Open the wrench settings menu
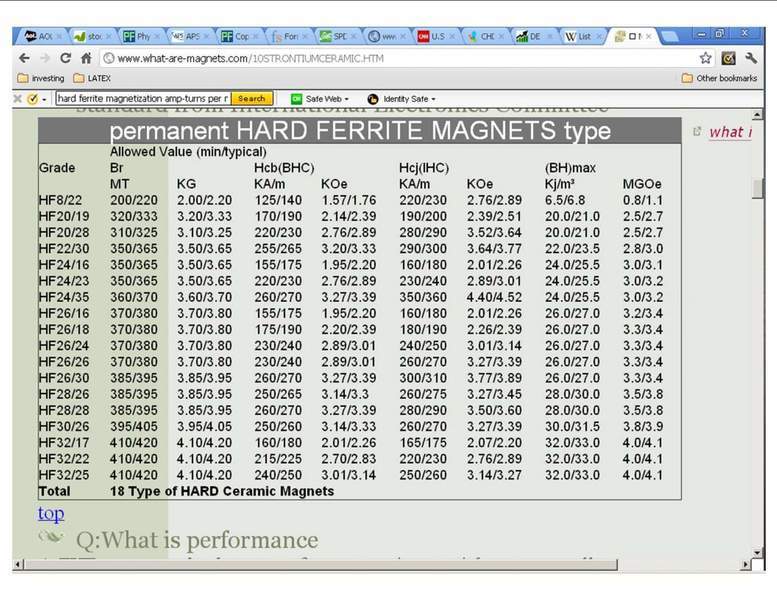This screenshot has width=777, height=600. click(751, 58)
